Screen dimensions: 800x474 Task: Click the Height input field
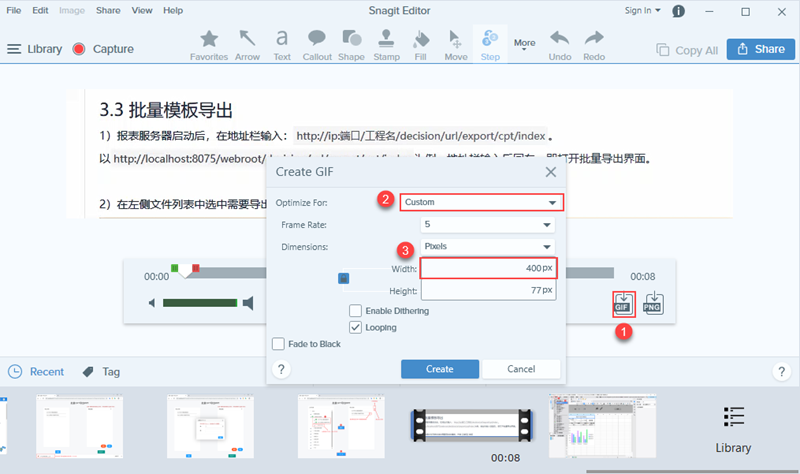(488, 290)
